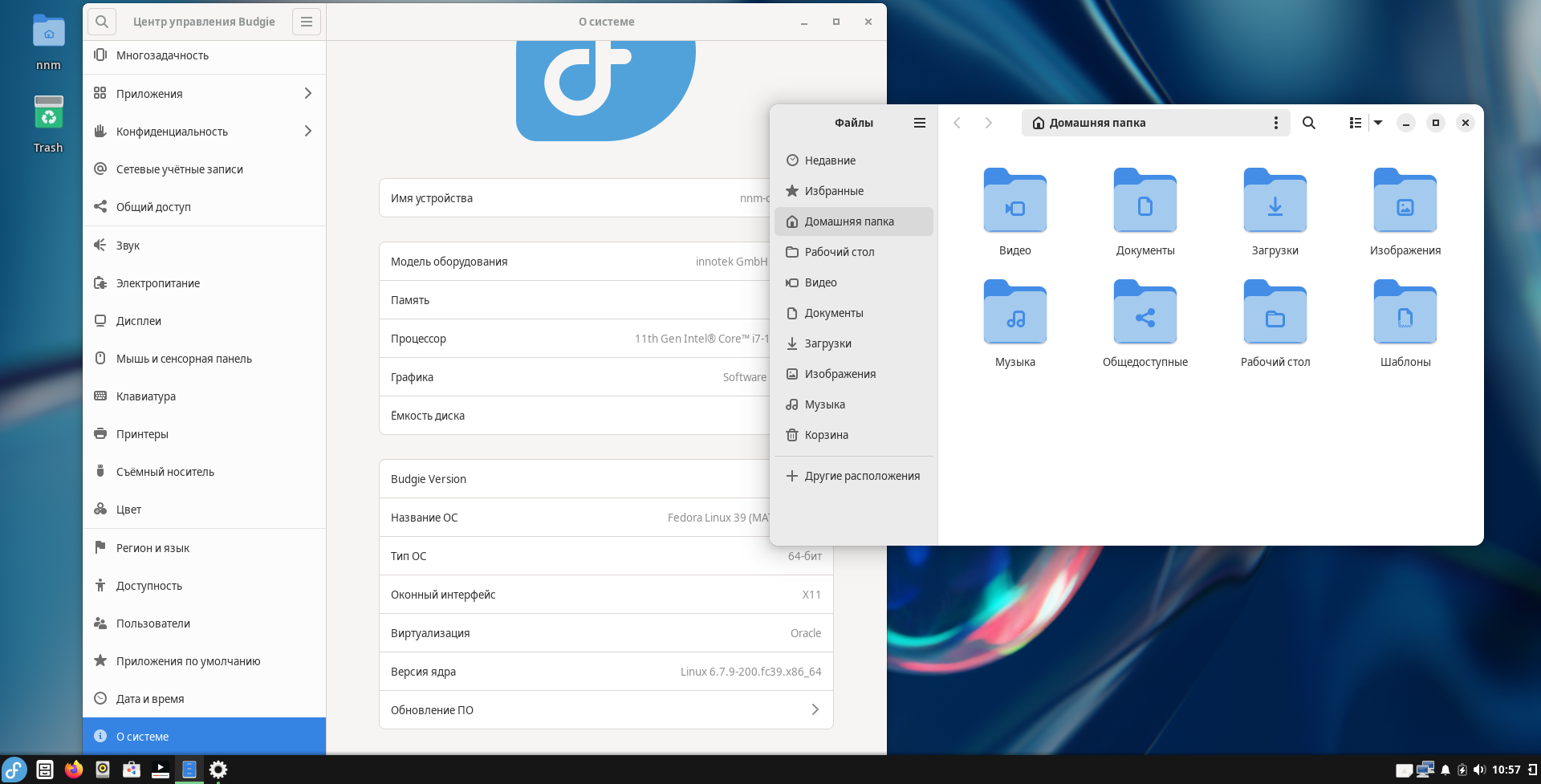
Task: Toggle list view in Files toolbar
Action: [x=1355, y=123]
